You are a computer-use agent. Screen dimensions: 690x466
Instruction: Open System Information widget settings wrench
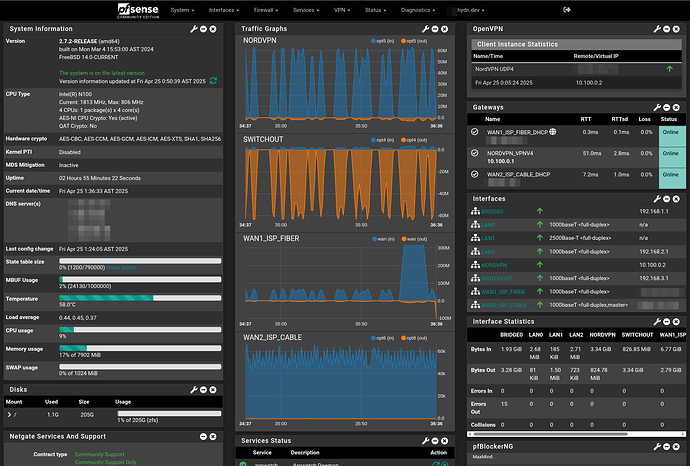pos(194,29)
